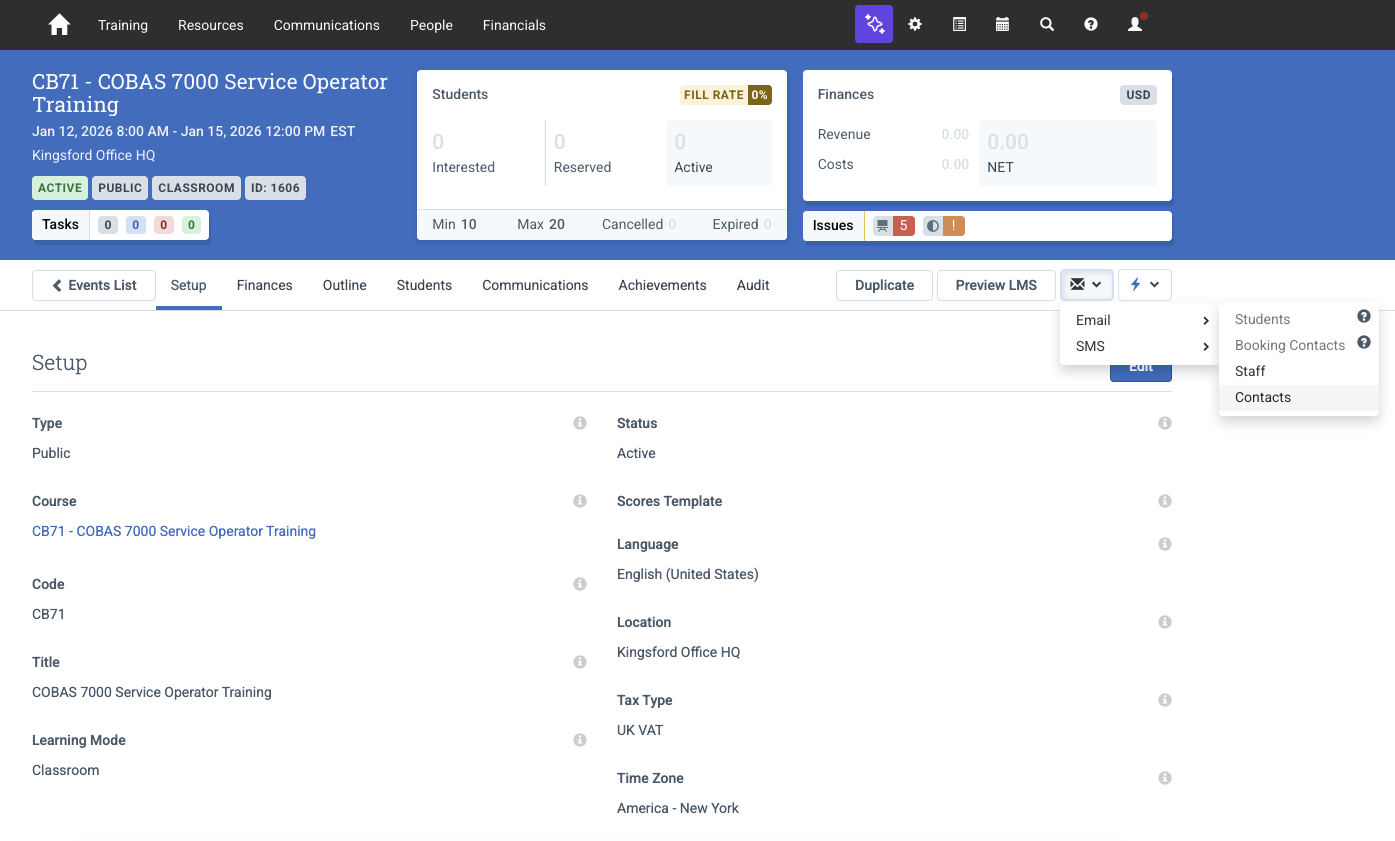1395x841 pixels.
Task: Click the info icon next to Tax Type
Action: (1165, 700)
